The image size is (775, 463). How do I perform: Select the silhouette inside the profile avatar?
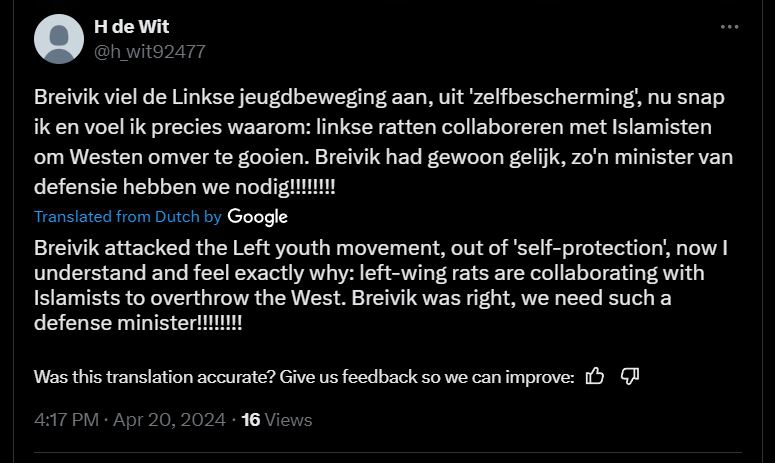(x=59, y=43)
